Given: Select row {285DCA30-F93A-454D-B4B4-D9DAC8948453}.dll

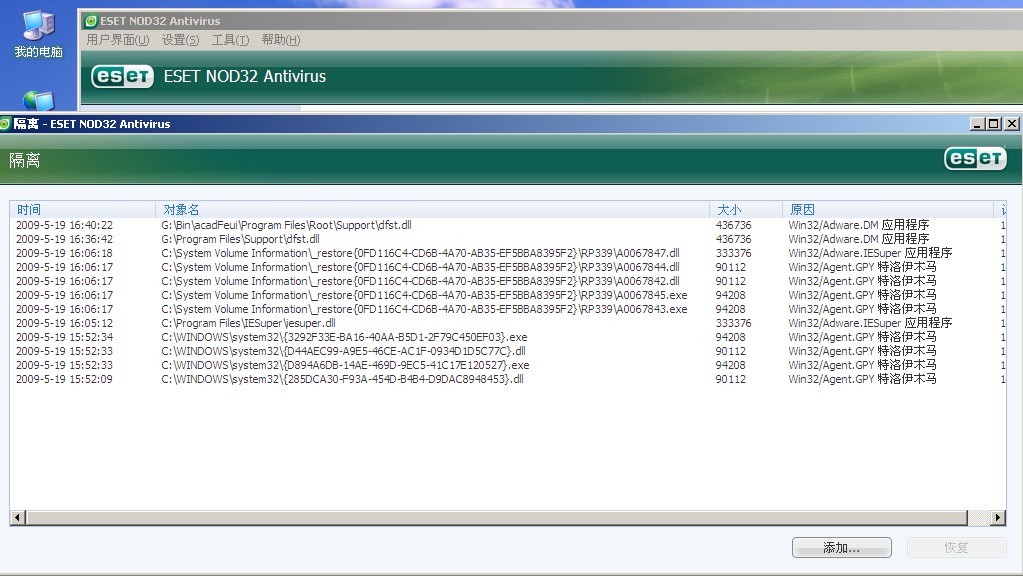Looking at the screenshot, I should coord(508,380).
